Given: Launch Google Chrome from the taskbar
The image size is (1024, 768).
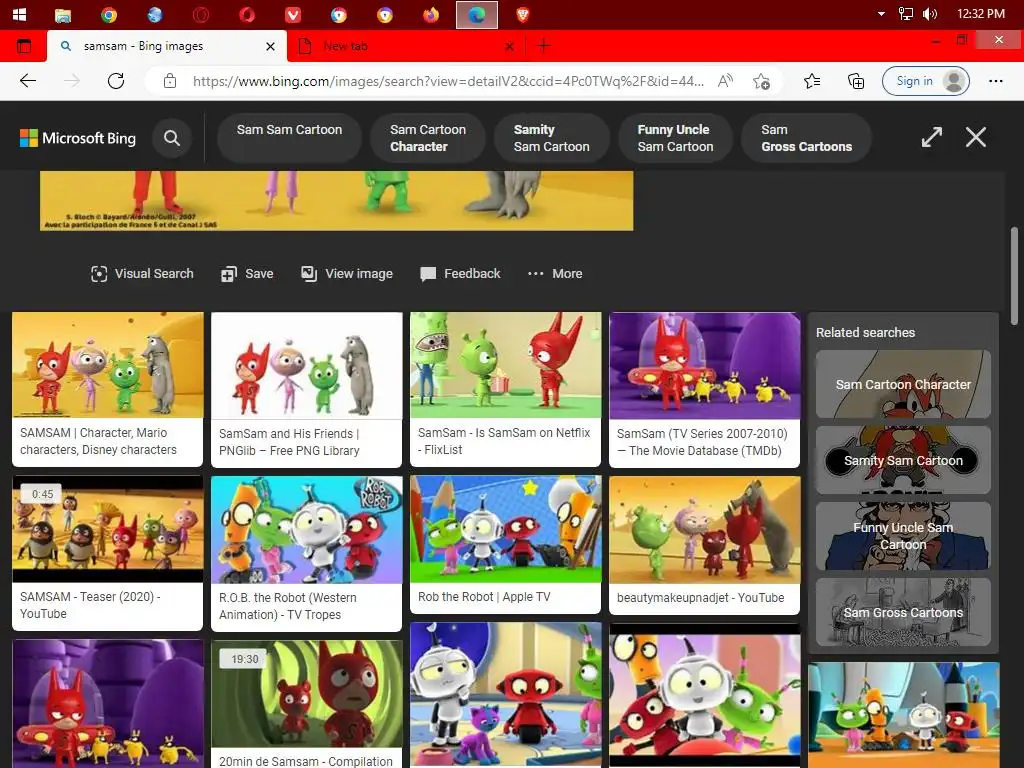Looking at the screenshot, I should 109,14.
